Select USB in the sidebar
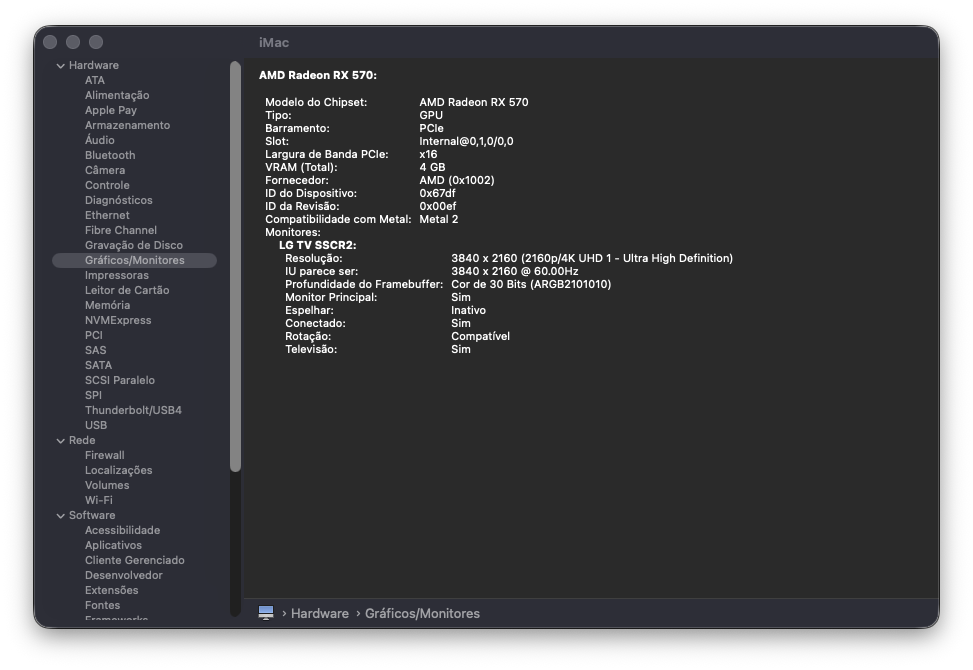The height and width of the screenshot is (670, 973). [96, 425]
